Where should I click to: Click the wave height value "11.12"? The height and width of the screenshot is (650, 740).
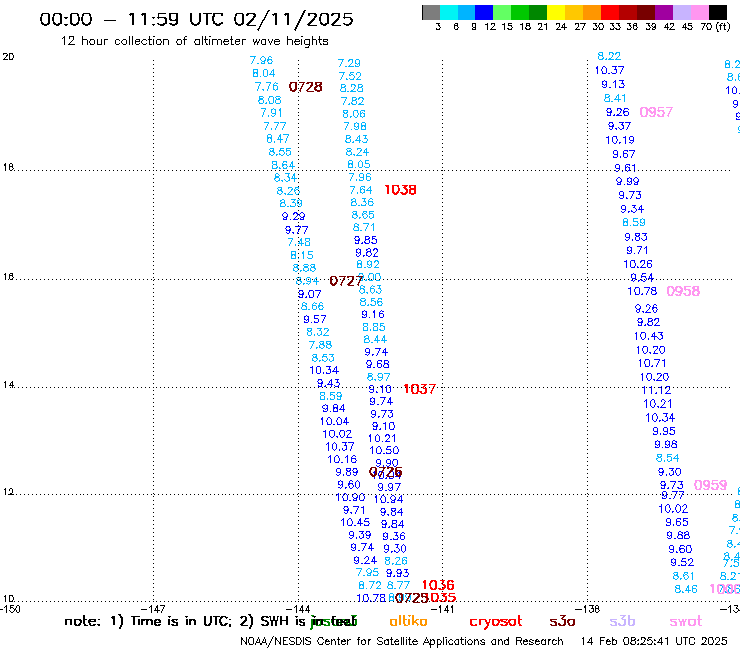coord(656,390)
